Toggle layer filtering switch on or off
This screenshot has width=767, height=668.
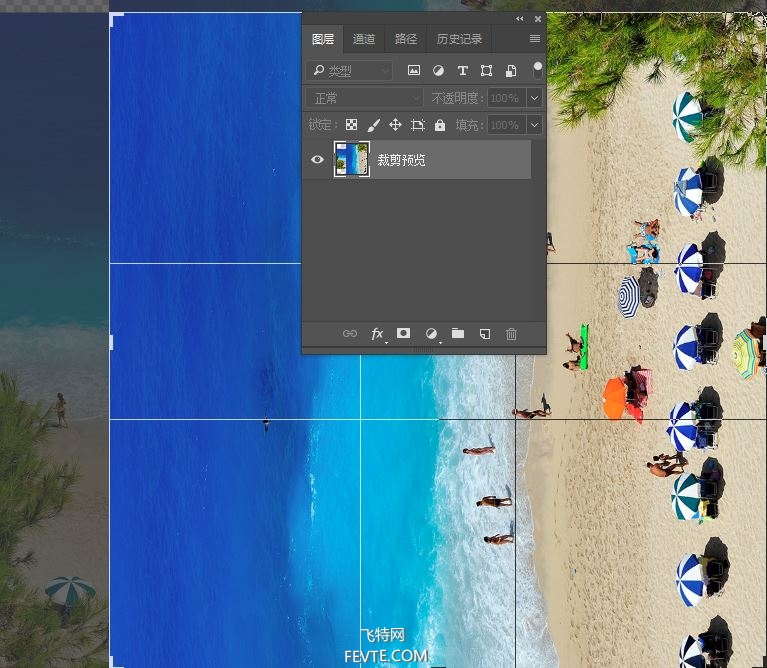pyautogui.click(x=538, y=70)
